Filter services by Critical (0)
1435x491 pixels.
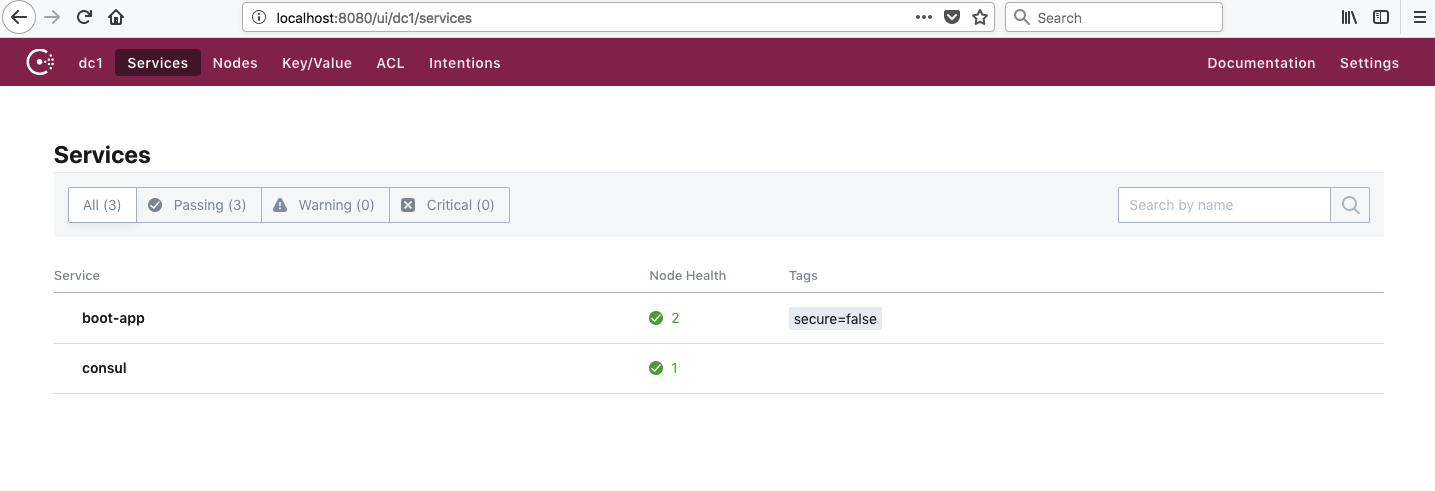point(449,205)
